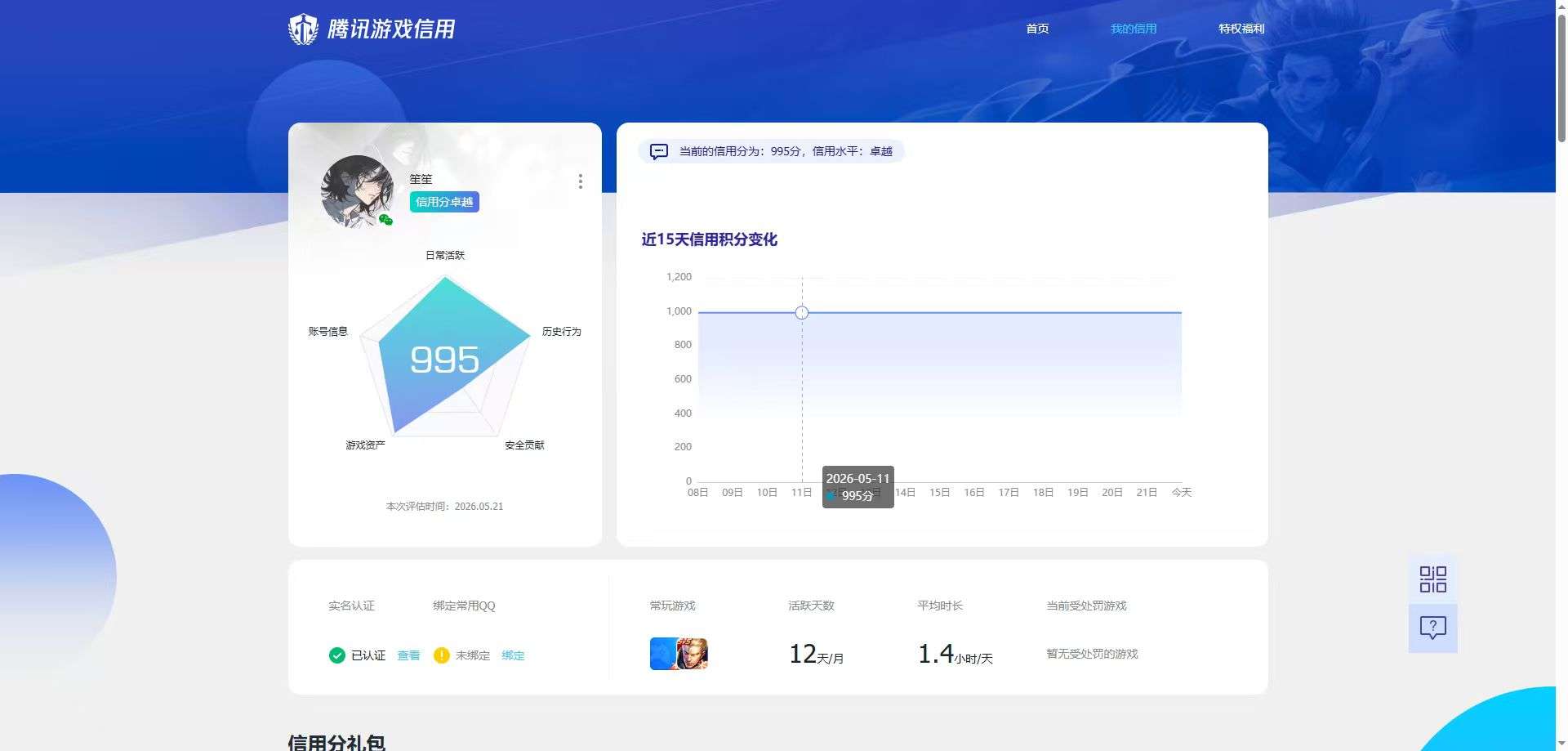This screenshot has width=1568, height=751.
Task: Click the 实名认证 label
Action: (352, 606)
